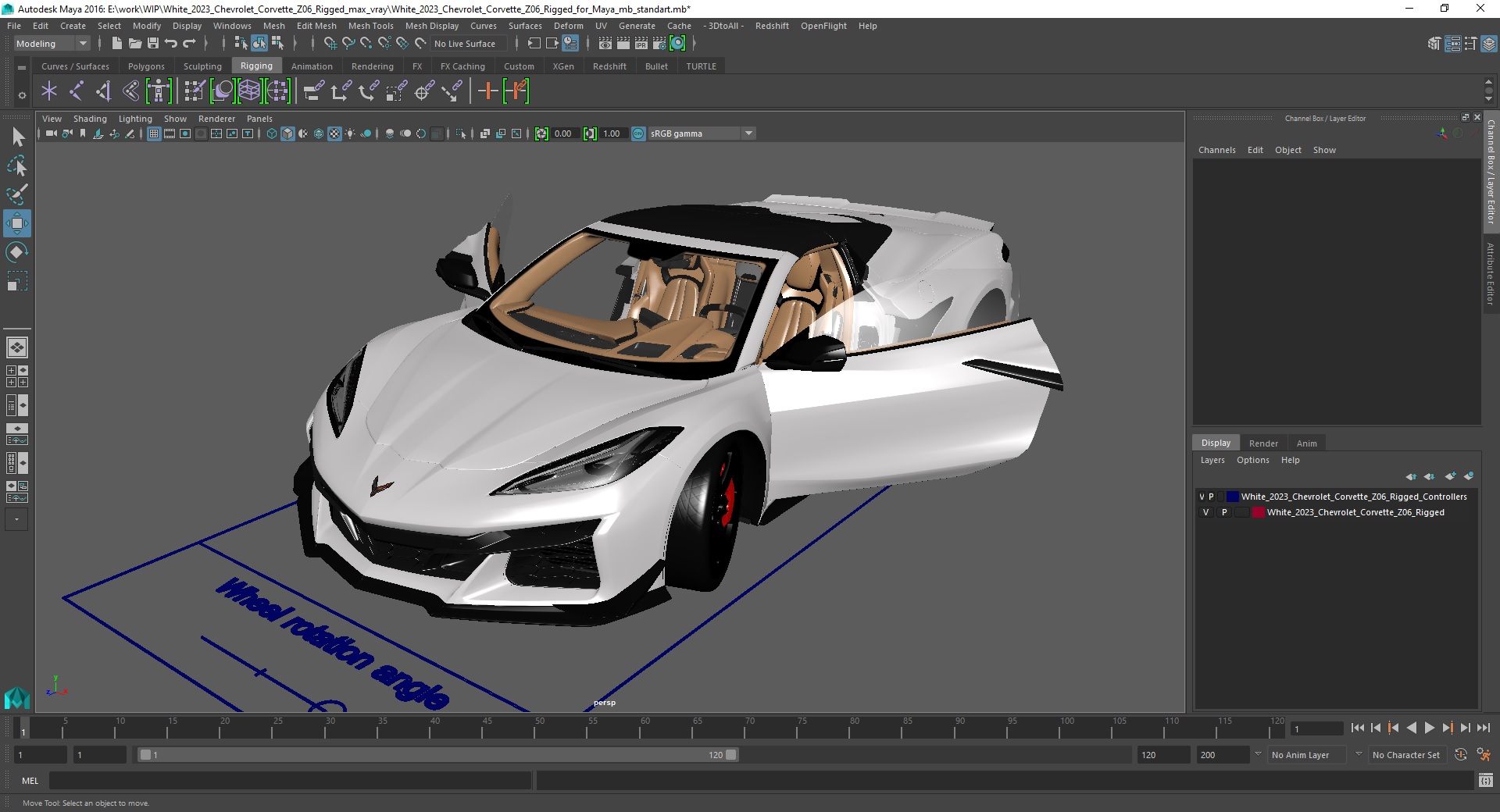Toggle visibility V of the Corvette_Z06_Rigged layer
Viewport: 1500px width, 812px height.
click(1205, 513)
